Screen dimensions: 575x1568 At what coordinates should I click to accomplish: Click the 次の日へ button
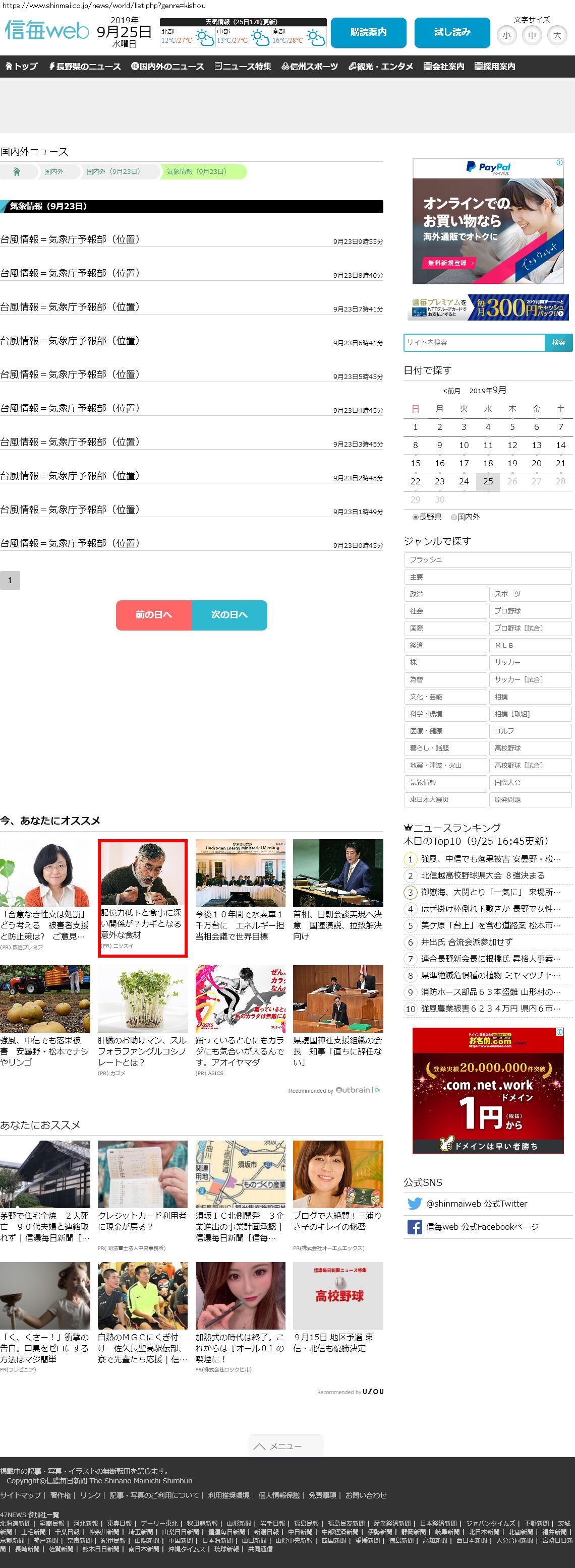pyautogui.click(x=229, y=615)
